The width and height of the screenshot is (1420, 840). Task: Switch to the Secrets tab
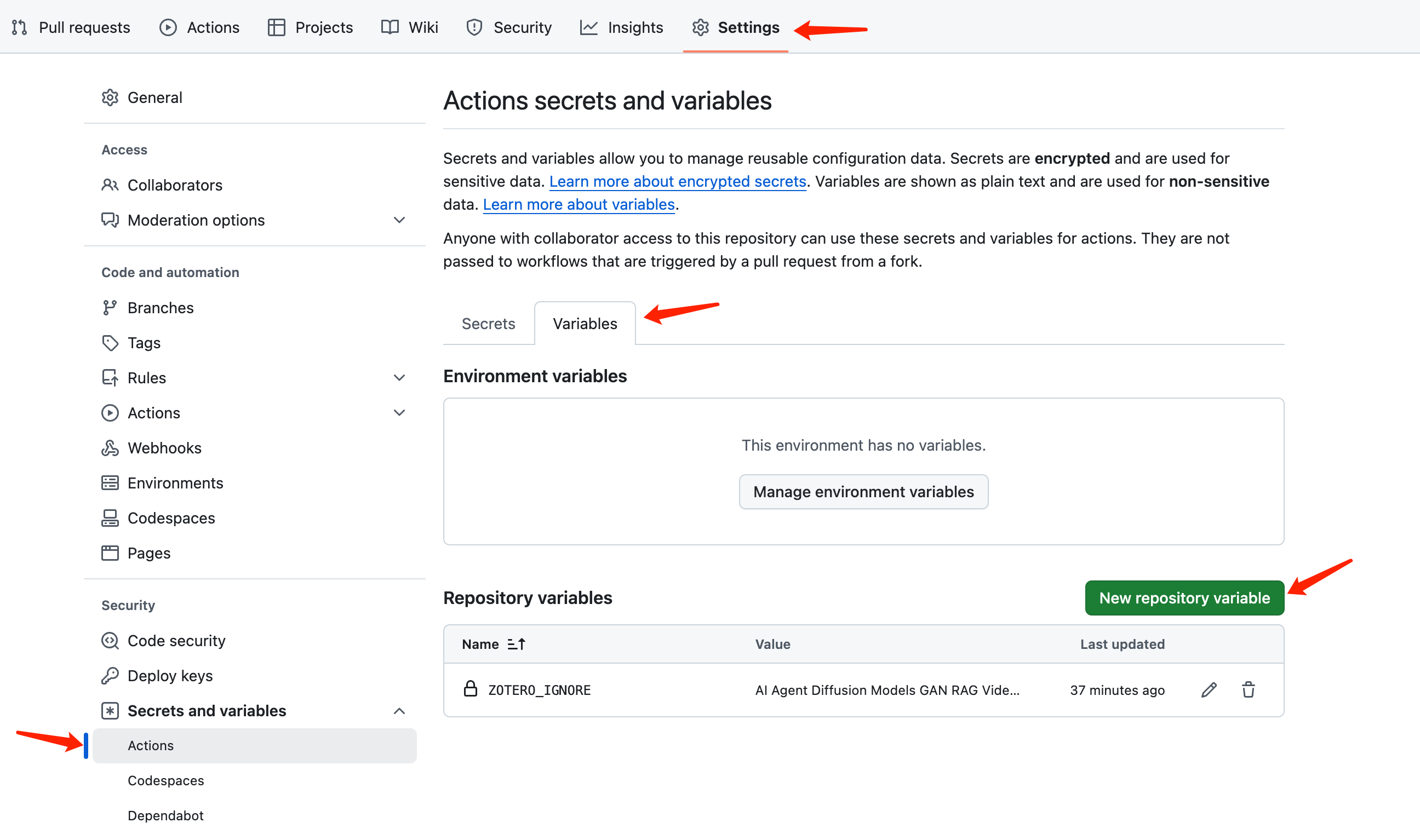click(488, 323)
